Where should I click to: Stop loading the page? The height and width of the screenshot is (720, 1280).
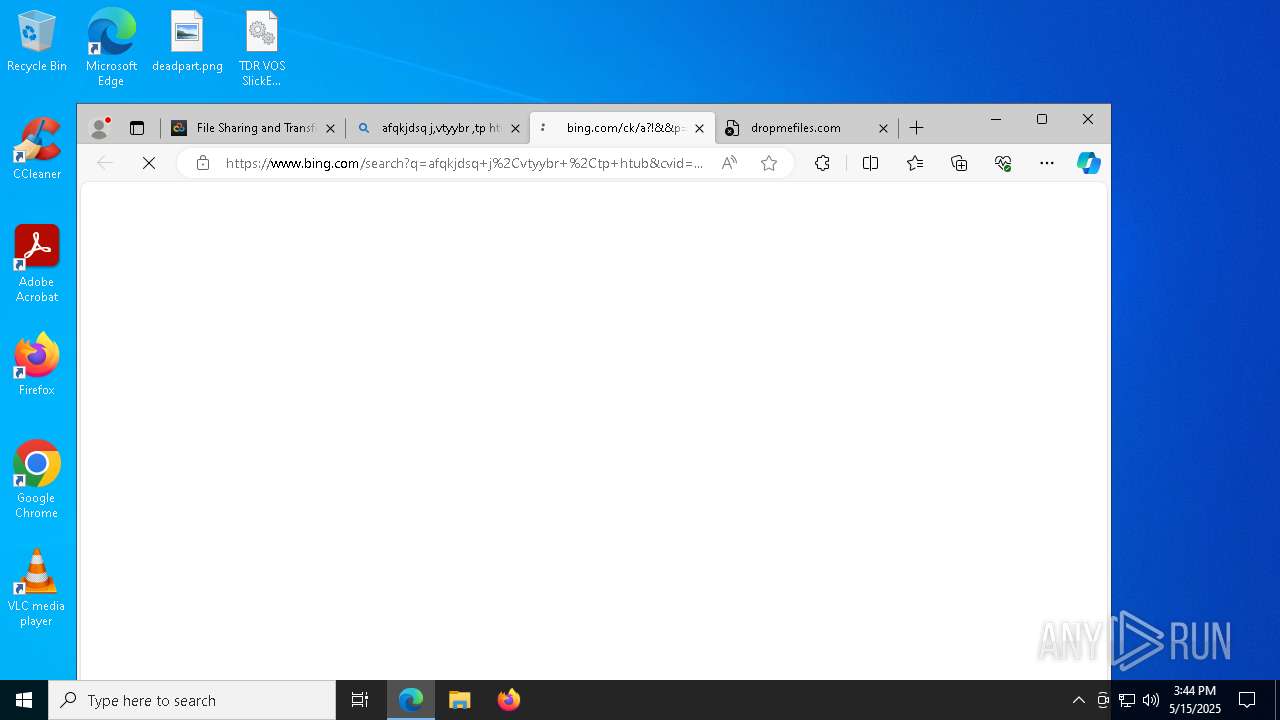click(149, 163)
